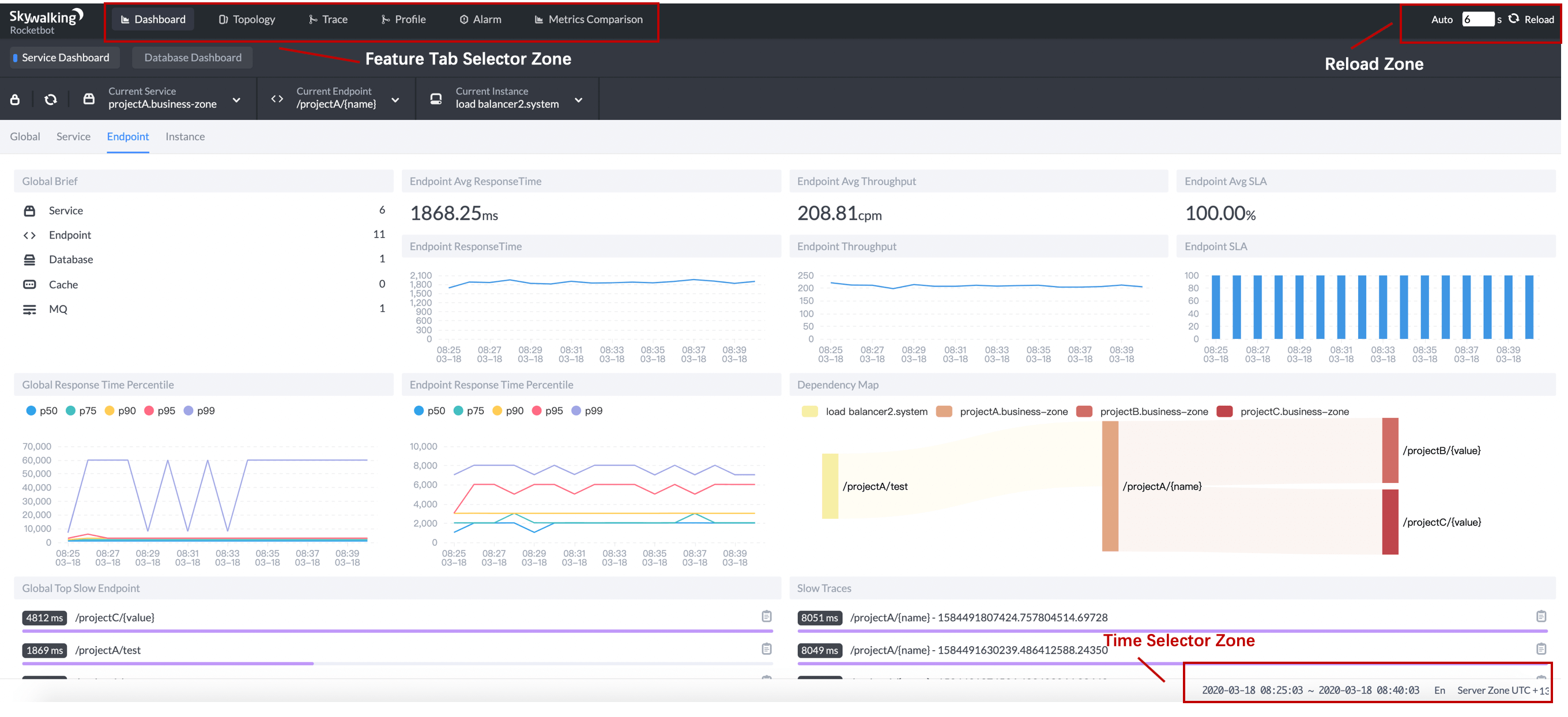Click the lock icon in selector bar
This screenshot has height=717, width=1568.
pyautogui.click(x=15, y=99)
